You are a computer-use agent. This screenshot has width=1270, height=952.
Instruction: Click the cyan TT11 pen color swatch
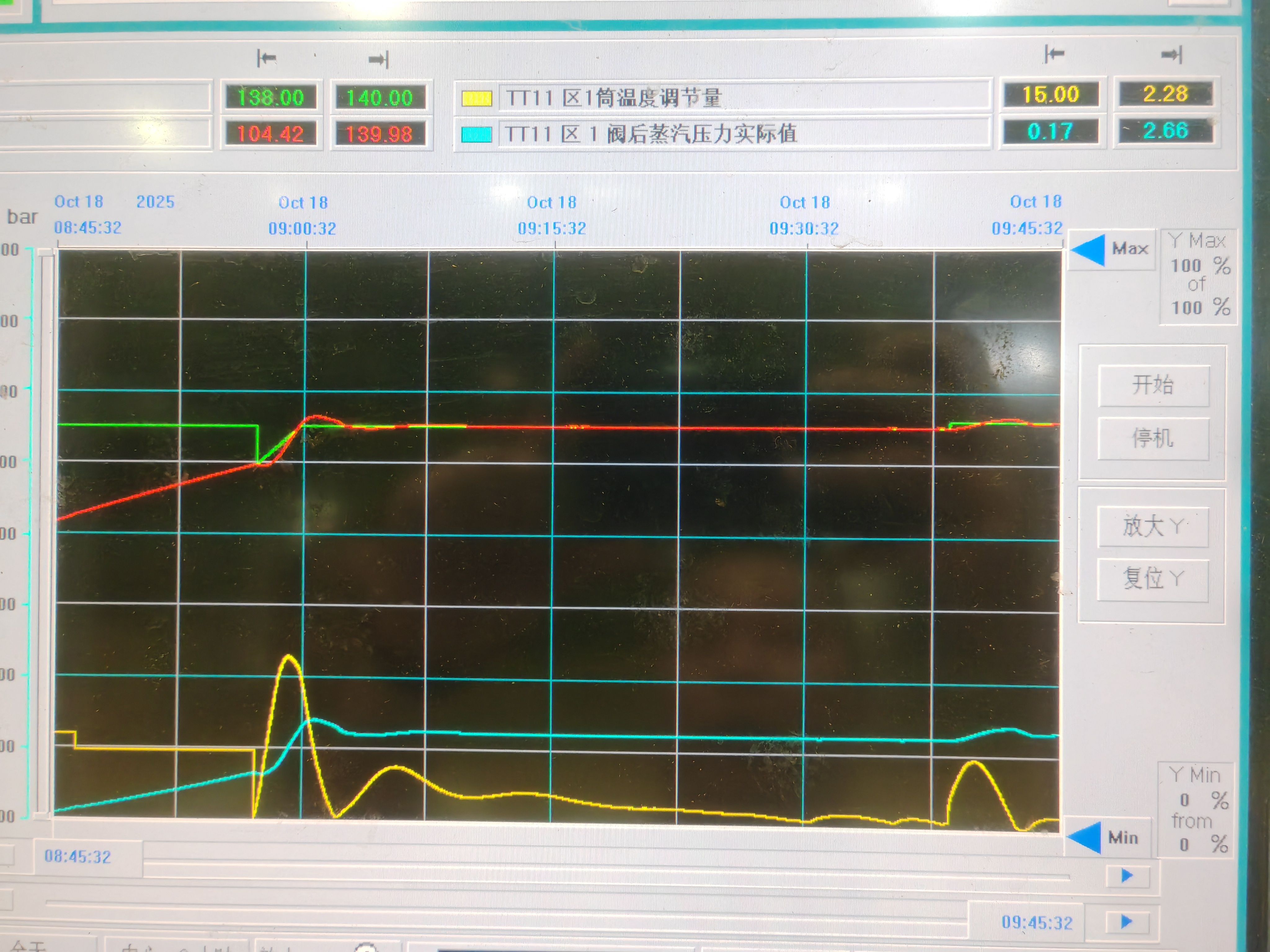click(x=477, y=134)
